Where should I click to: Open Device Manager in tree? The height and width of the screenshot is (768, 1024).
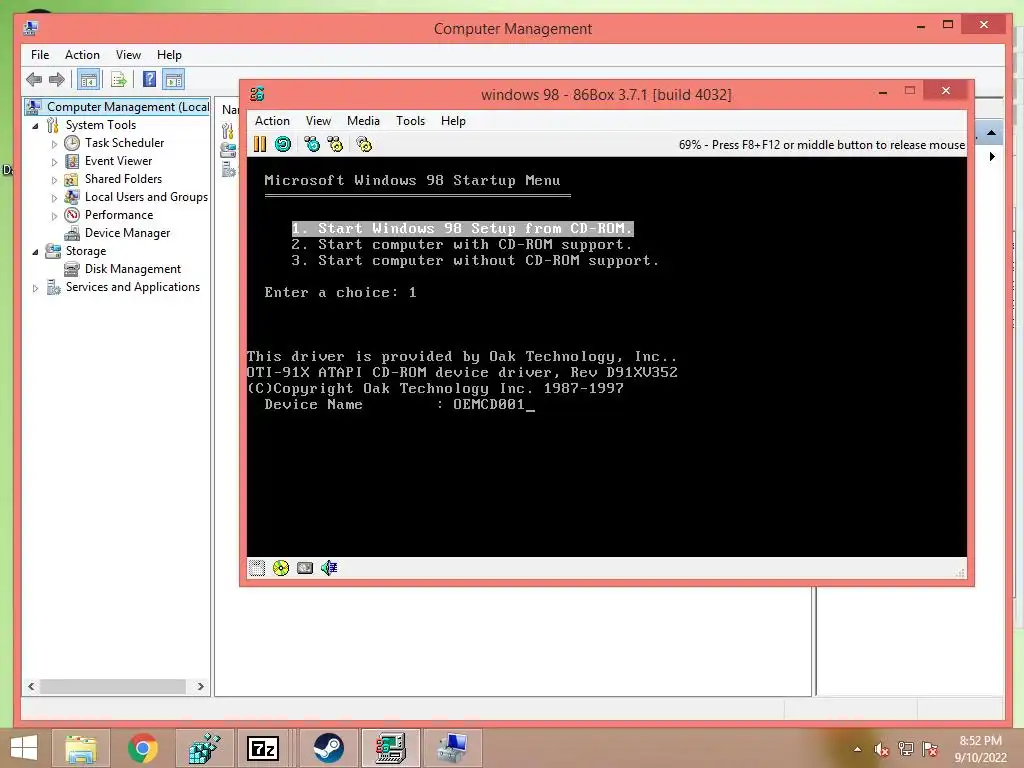pyautogui.click(x=127, y=233)
